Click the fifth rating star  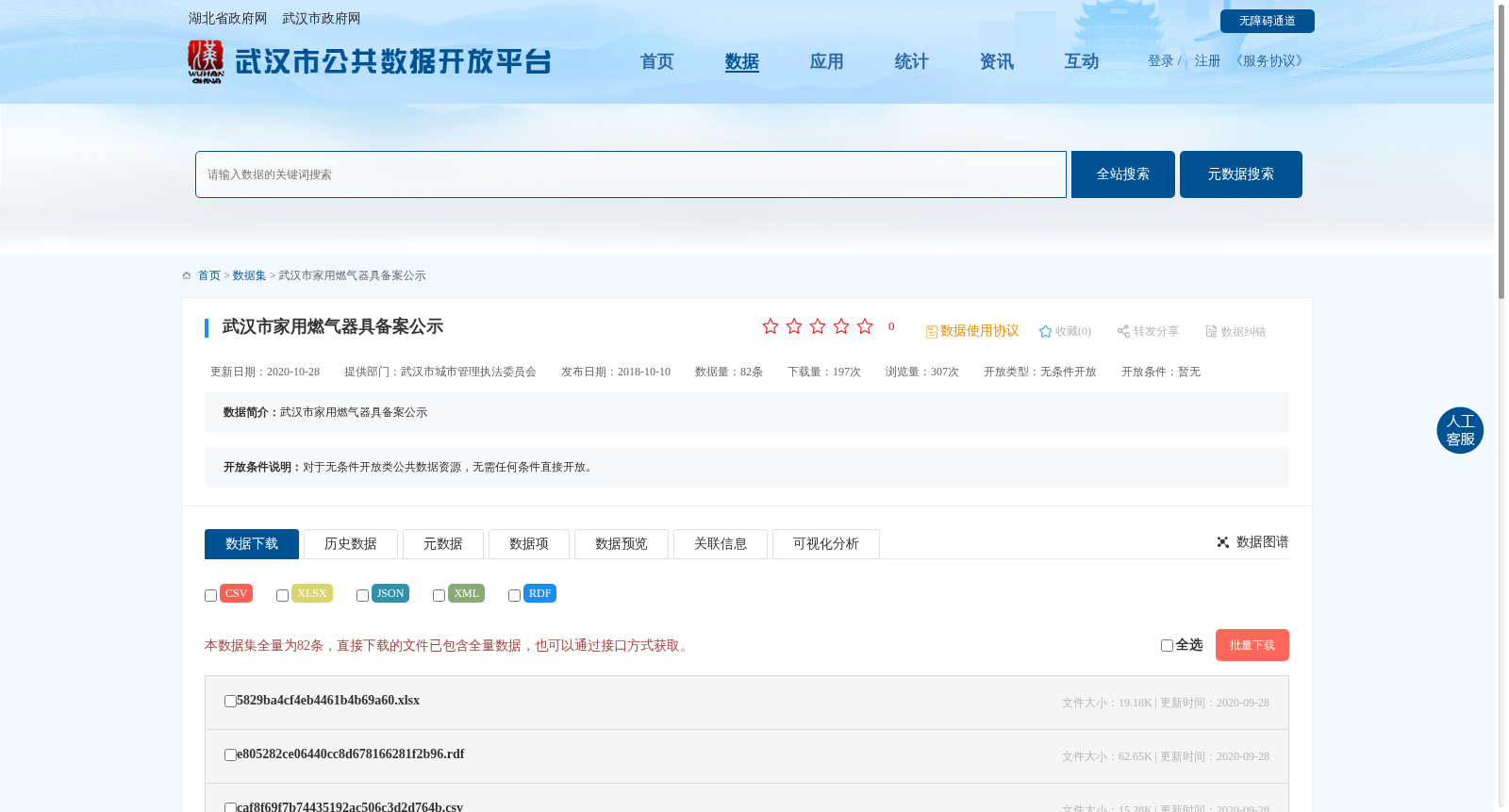[x=865, y=326]
